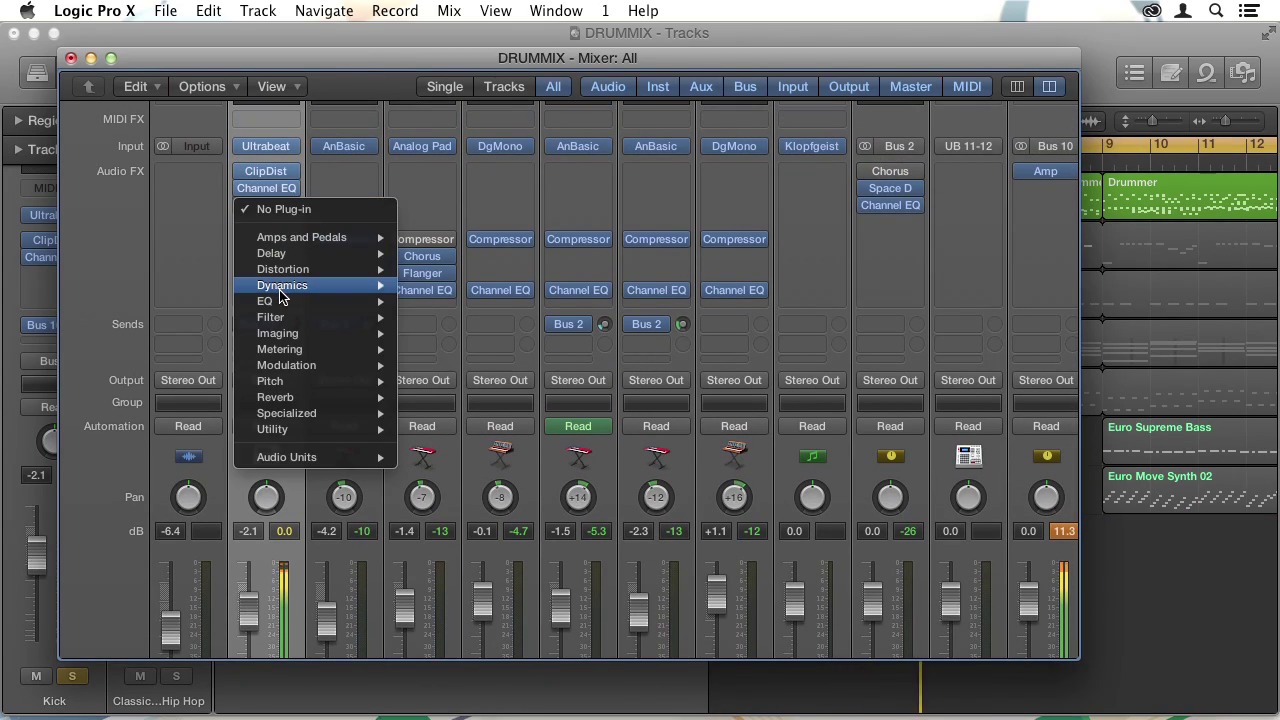The height and width of the screenshot is (720, 1280).
Task: Click the drum machine icon on UB 11-12 channel
Action: click(968, 457)
